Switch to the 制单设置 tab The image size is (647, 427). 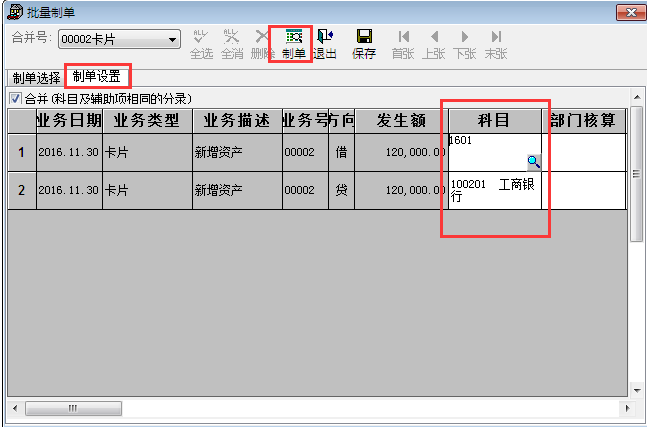pos(98,77)
